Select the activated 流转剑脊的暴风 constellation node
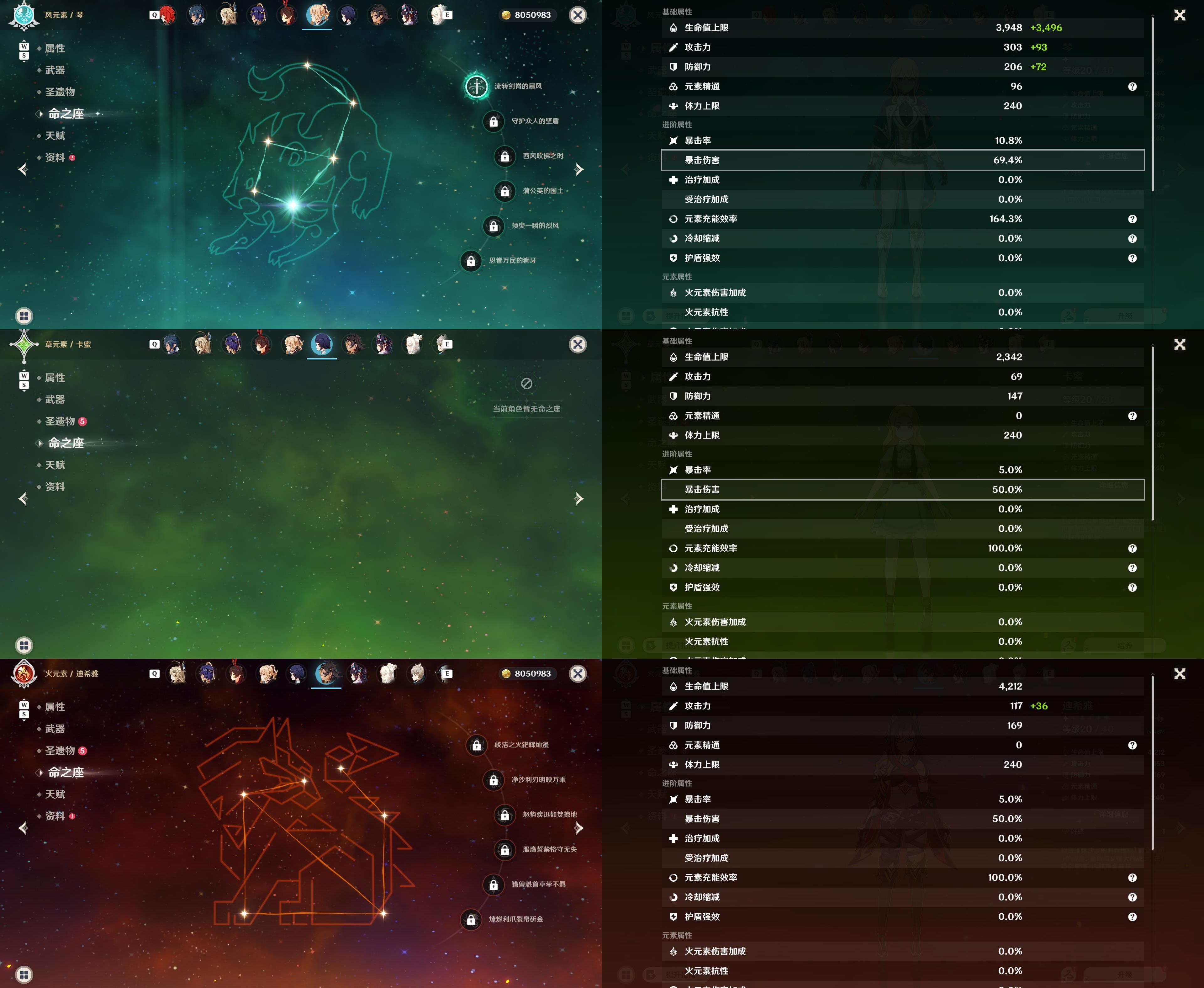 click(477, 87)
